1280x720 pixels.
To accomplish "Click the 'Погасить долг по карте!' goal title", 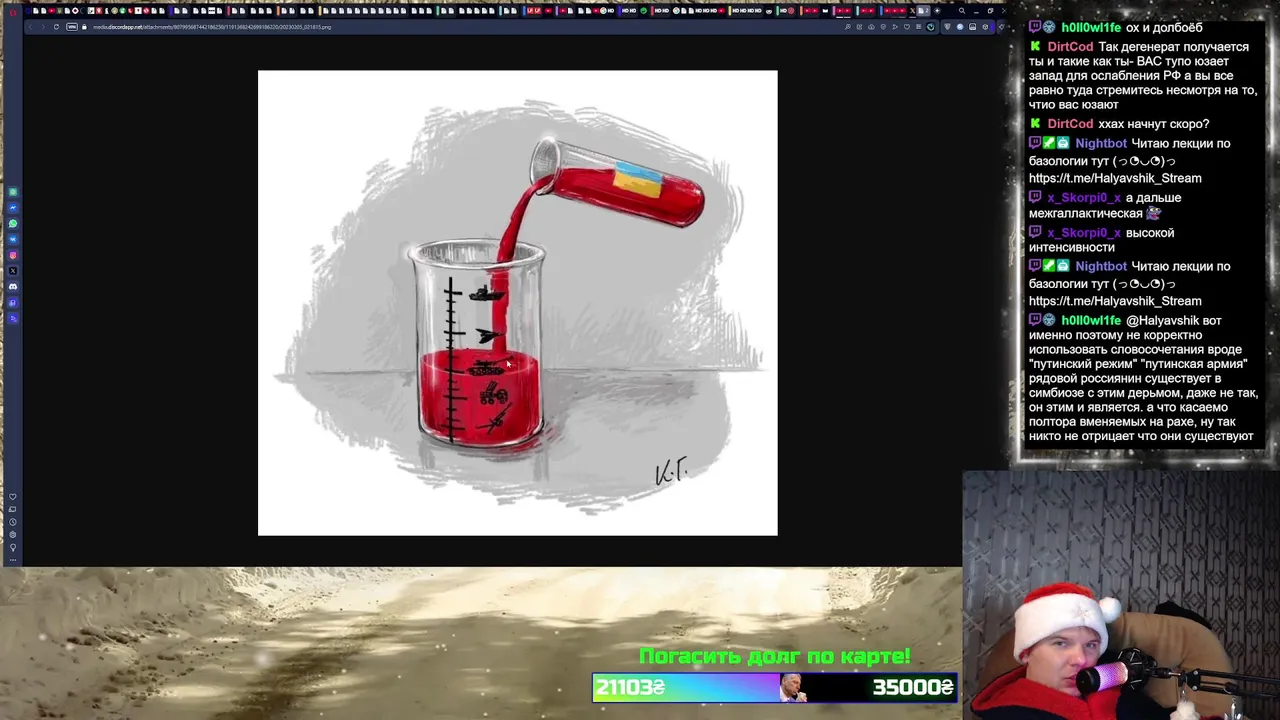I will 774,657.
